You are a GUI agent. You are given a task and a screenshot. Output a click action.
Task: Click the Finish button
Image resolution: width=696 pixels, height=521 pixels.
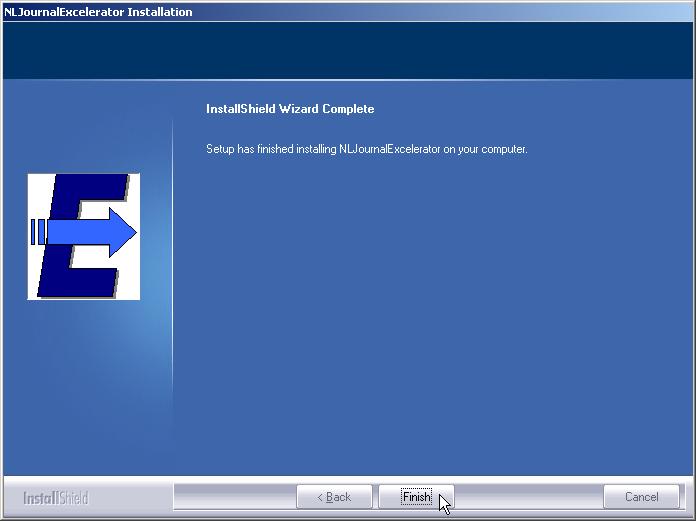coord(416,497)
